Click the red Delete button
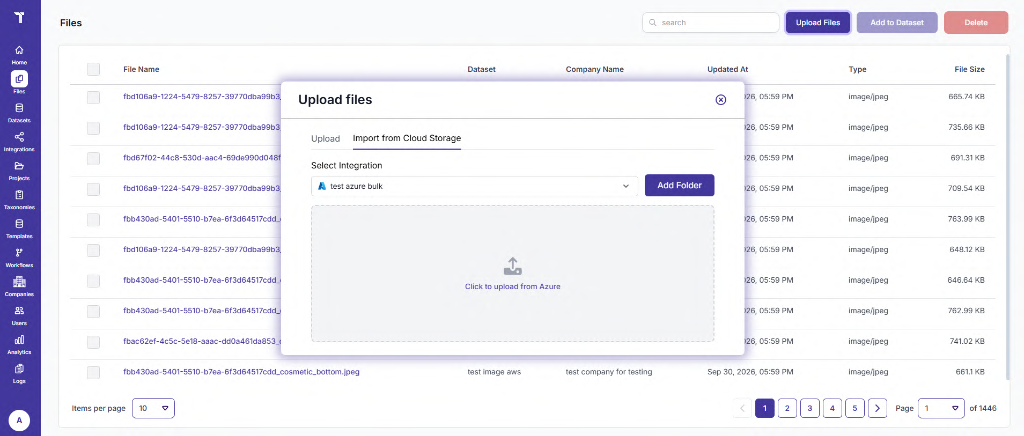The height and width of the screenshot is (436, 1024). [x=976, y=22]
